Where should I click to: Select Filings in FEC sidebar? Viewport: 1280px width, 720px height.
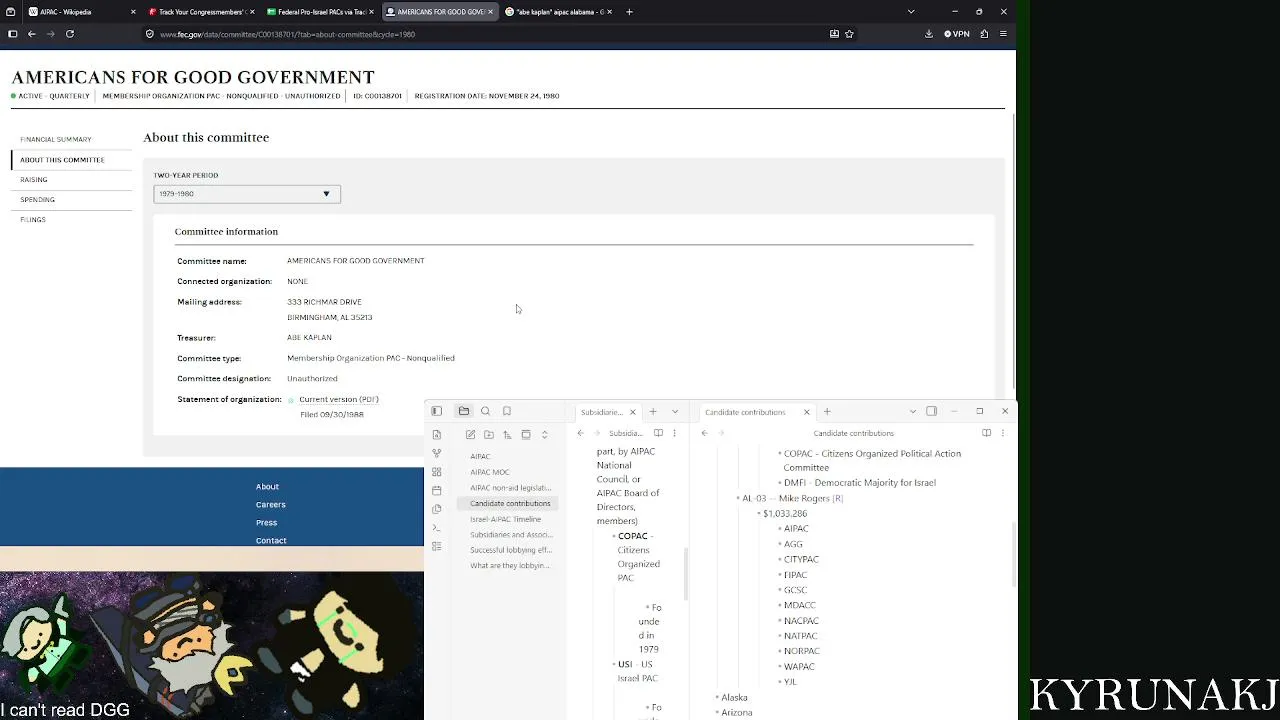coord(33,219)
